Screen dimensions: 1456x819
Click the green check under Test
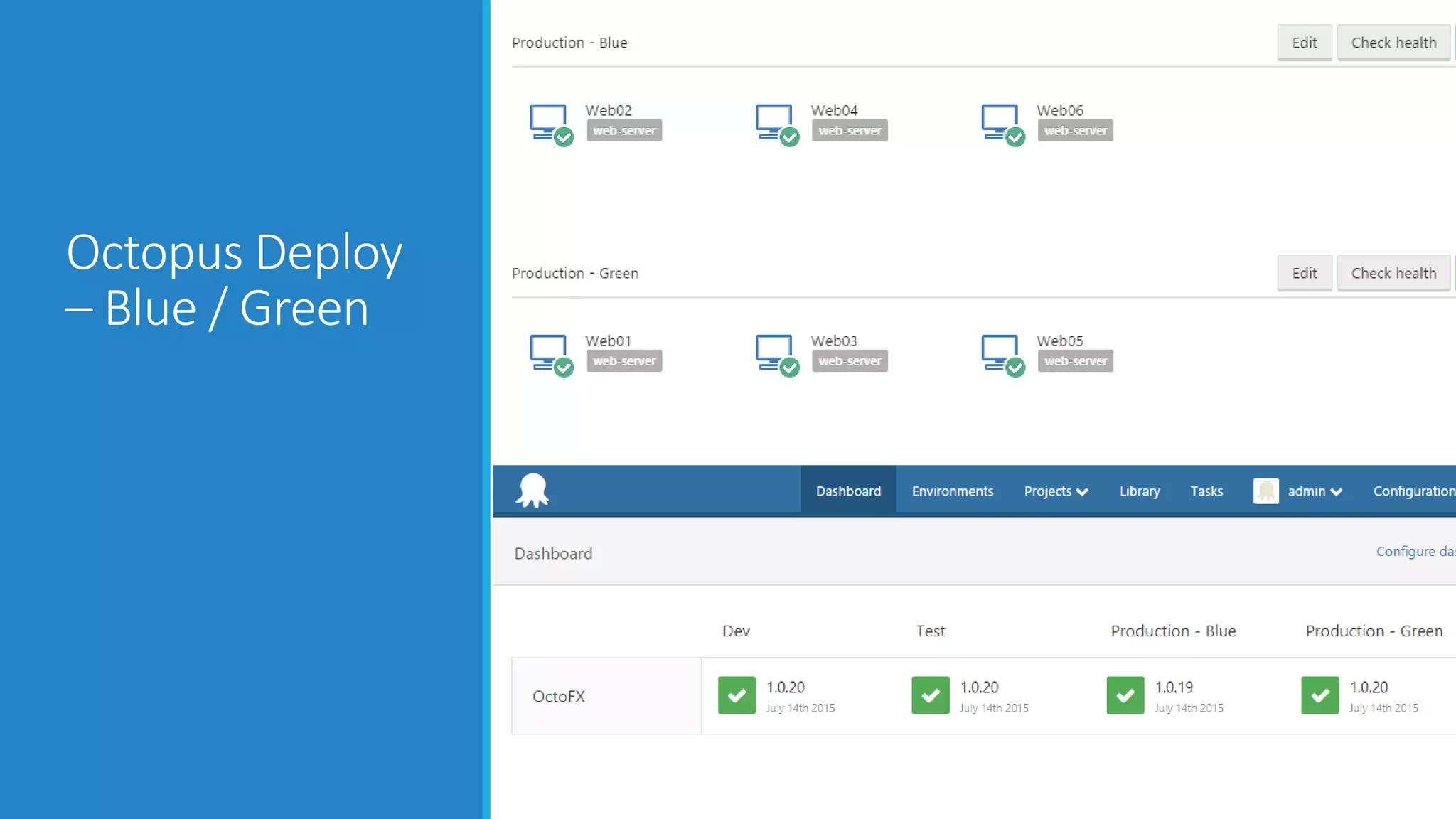[x=931, y=695]
